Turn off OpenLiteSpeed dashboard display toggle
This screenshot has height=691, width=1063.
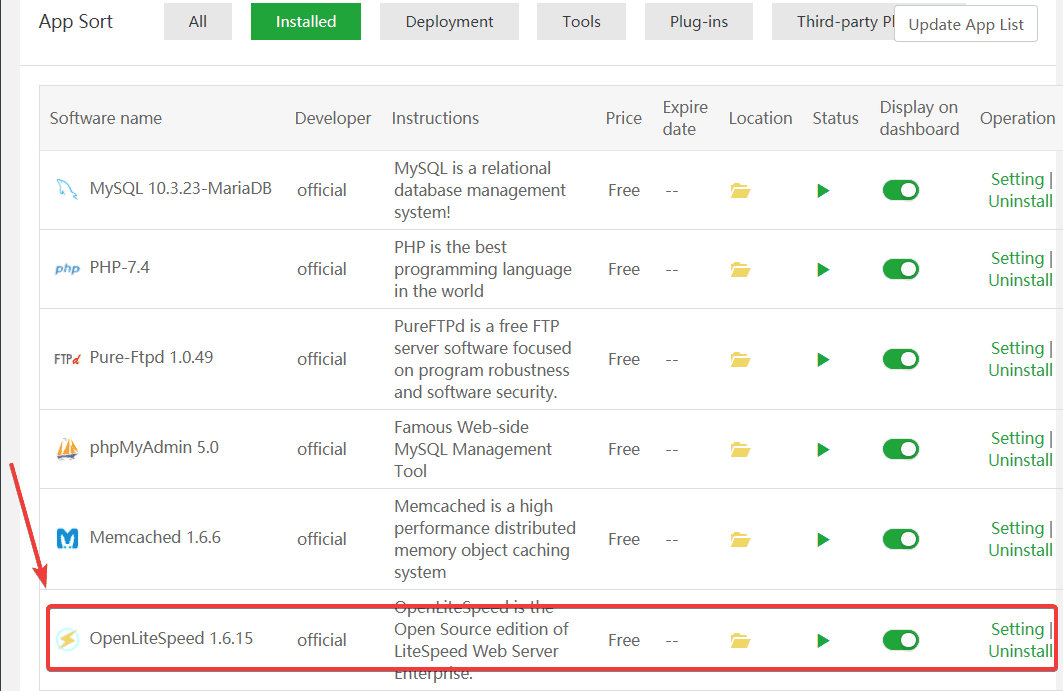tap(900, 640)
